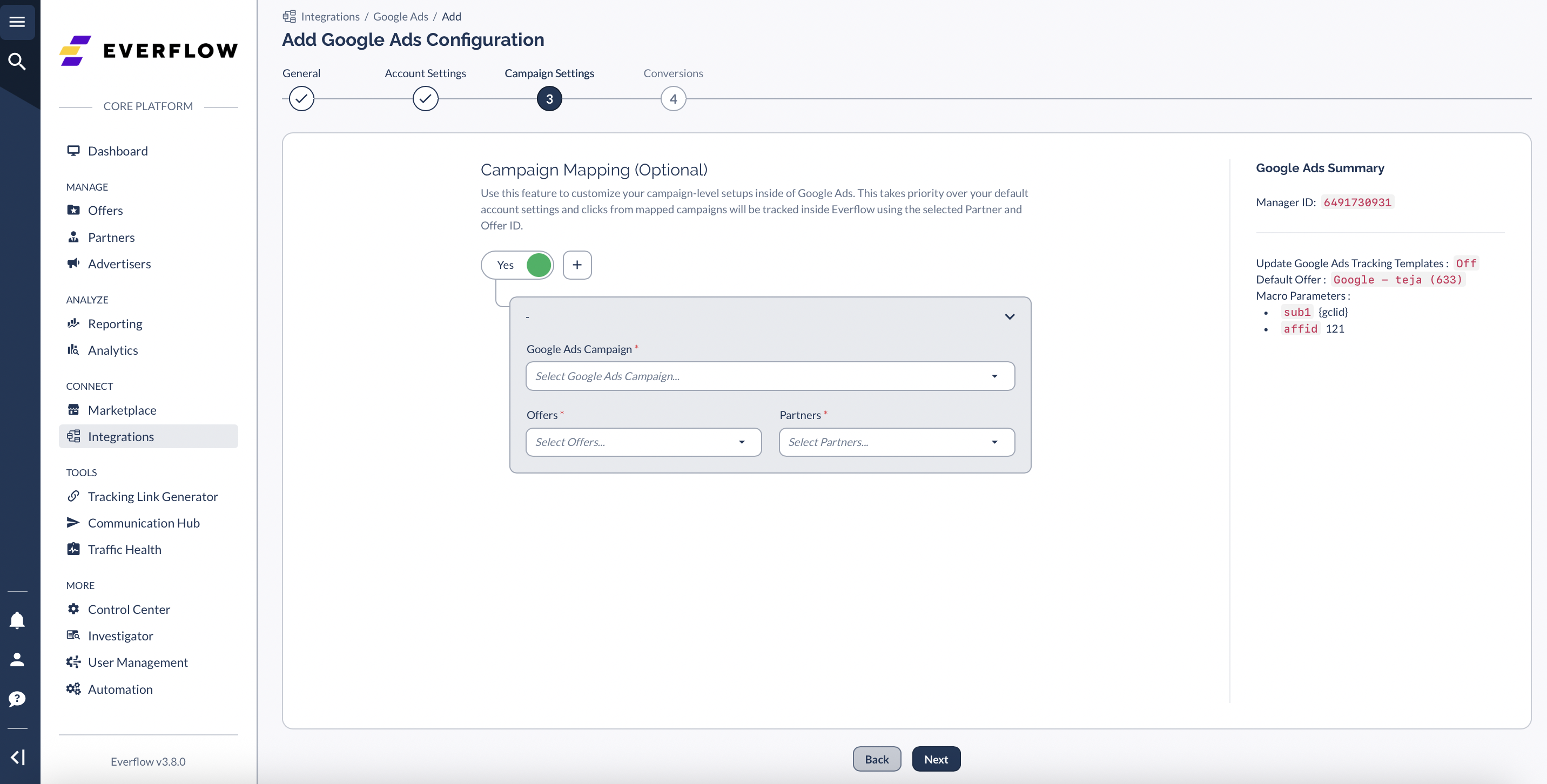1547x784 pixels.
Task: Click the Advertisers megaphone icon
Action: click(73, 263)
